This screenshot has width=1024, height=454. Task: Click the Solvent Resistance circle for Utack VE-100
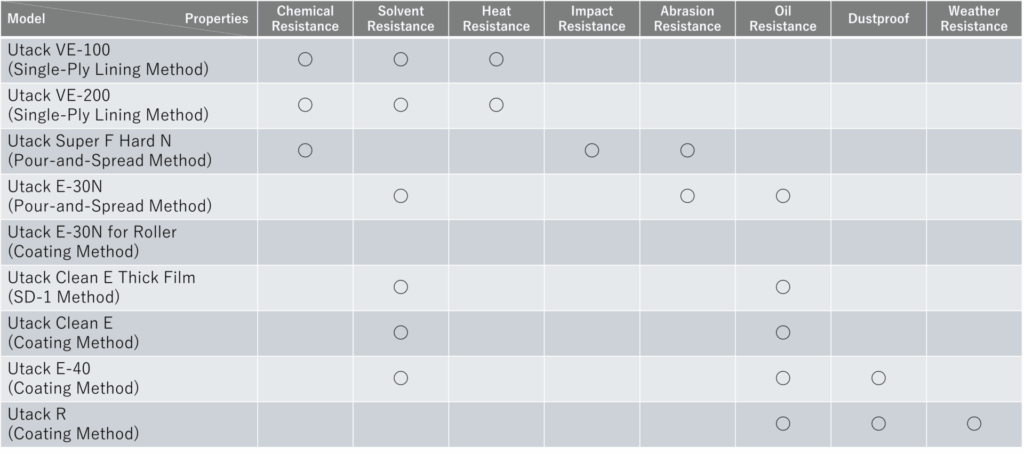coord(401,59)
